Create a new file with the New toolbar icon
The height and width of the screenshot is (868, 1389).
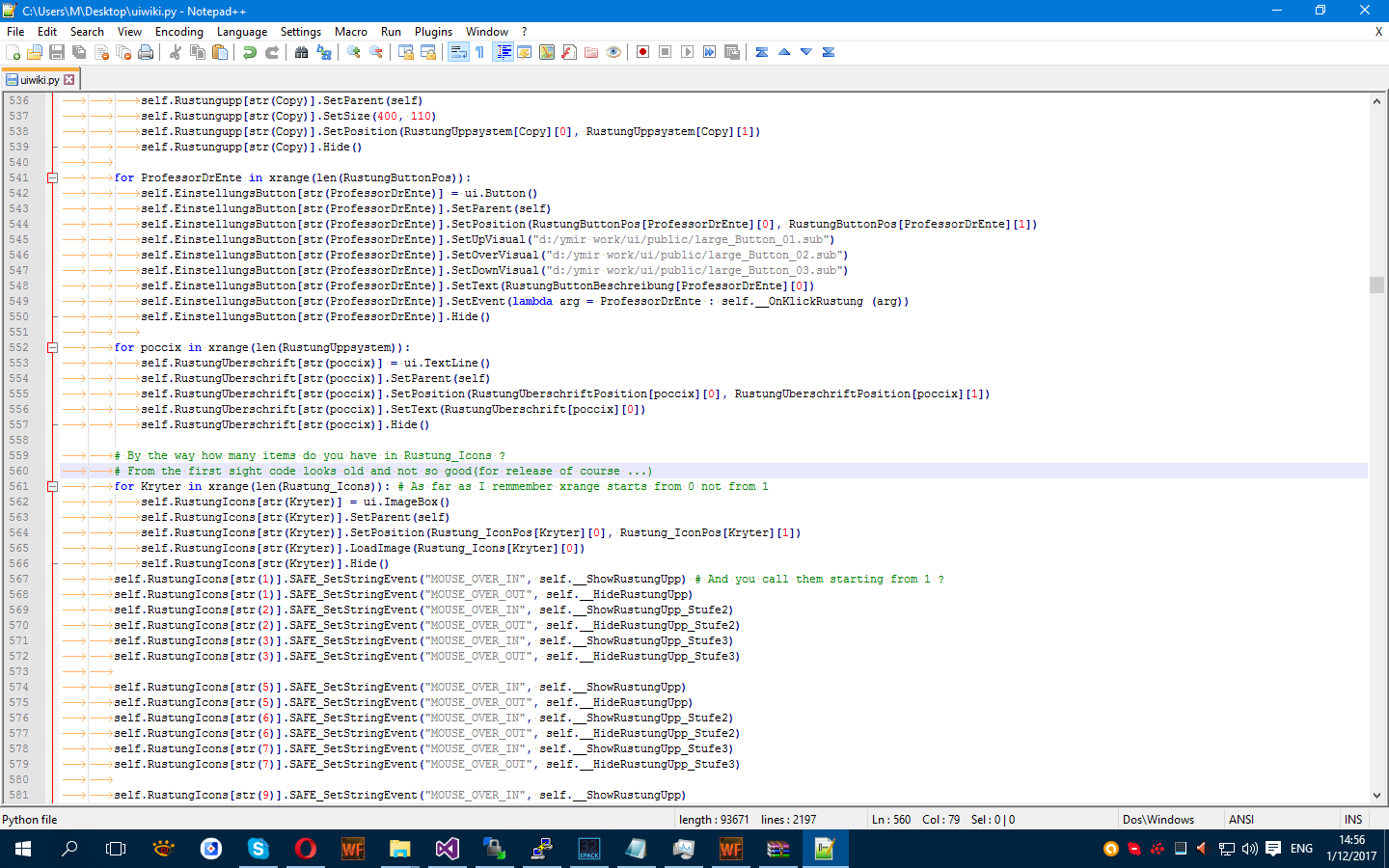tap(14, 52)
